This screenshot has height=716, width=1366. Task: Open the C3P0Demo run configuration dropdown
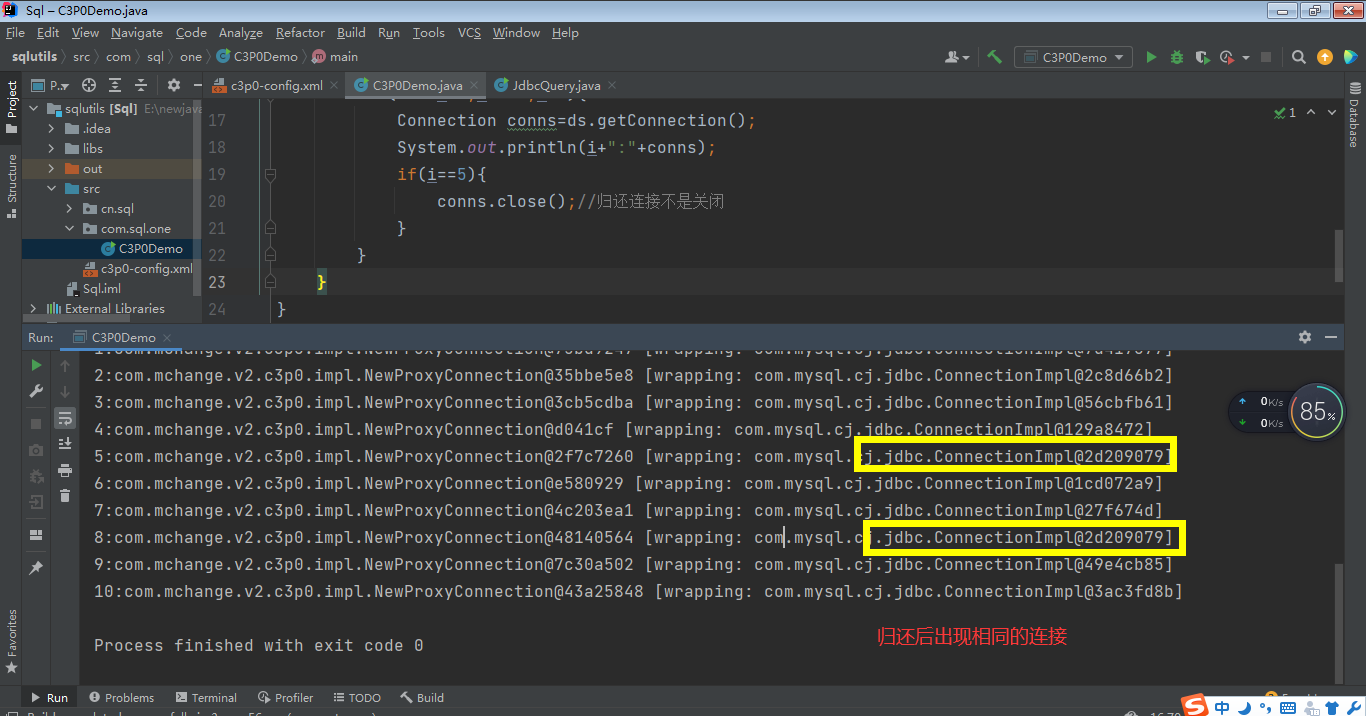pyautogui.click(x=1074, y=58)
